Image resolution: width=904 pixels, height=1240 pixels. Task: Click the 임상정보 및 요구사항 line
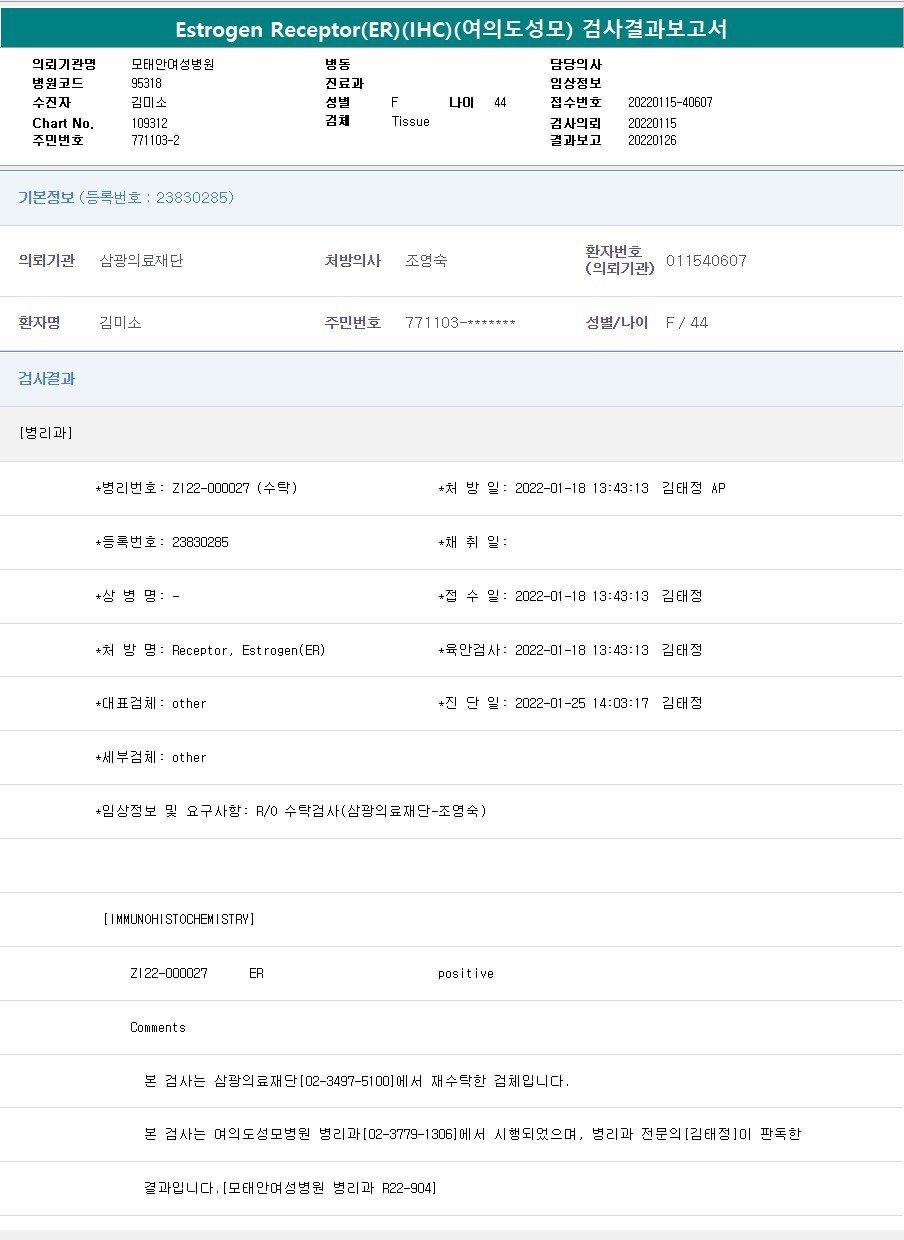[291, 811]
